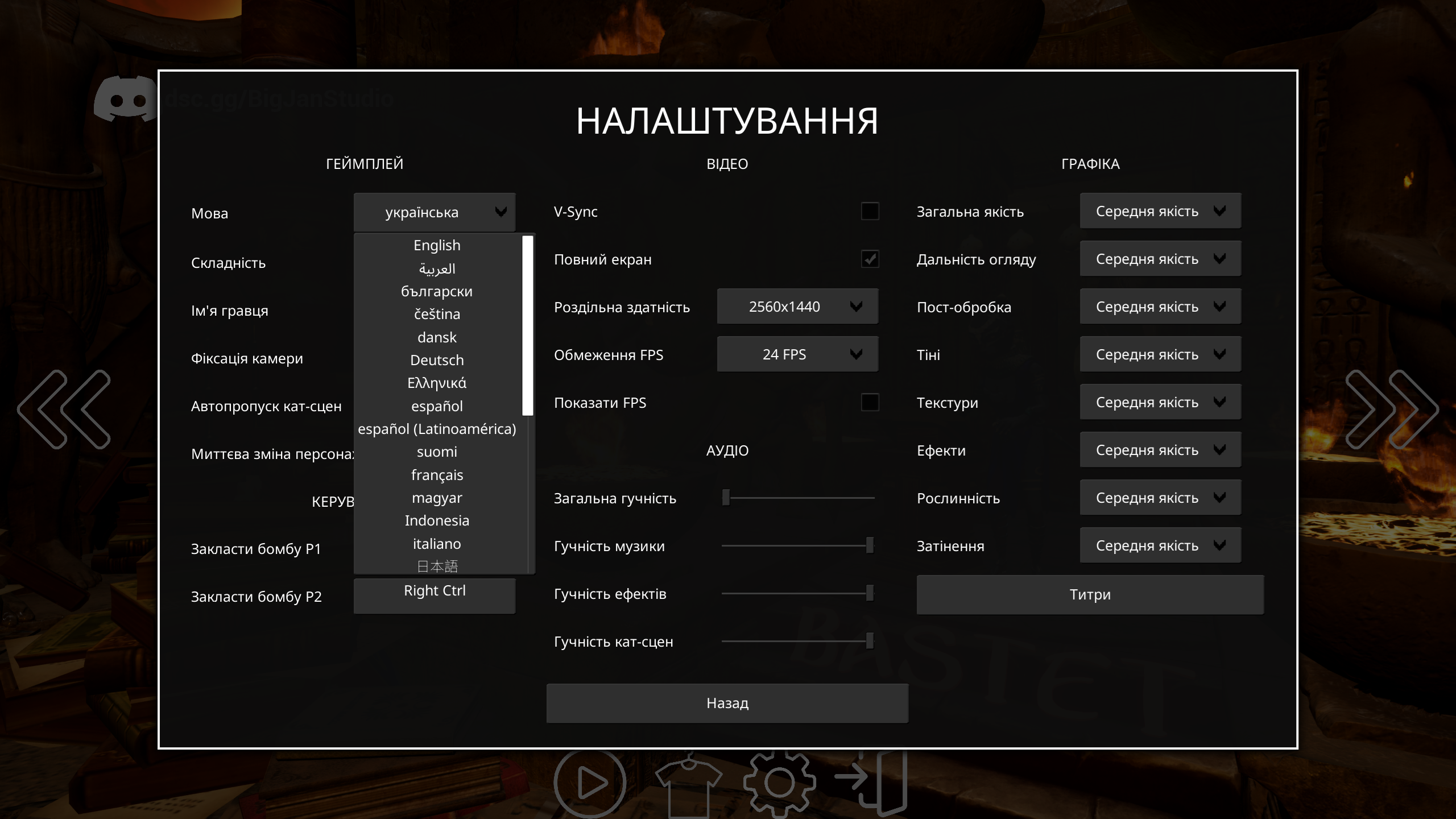Click the language list scrollbar thumb
This screenshot has width=1456, height=819.
(528, 325)
